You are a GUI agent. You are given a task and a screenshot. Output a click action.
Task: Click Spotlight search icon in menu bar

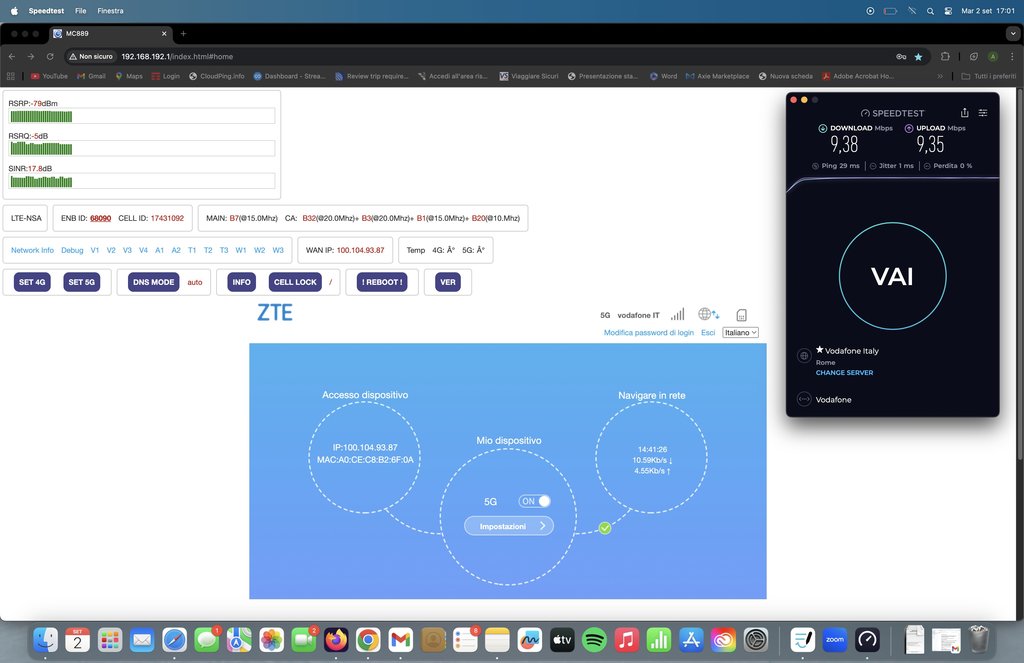pos(930,10)
